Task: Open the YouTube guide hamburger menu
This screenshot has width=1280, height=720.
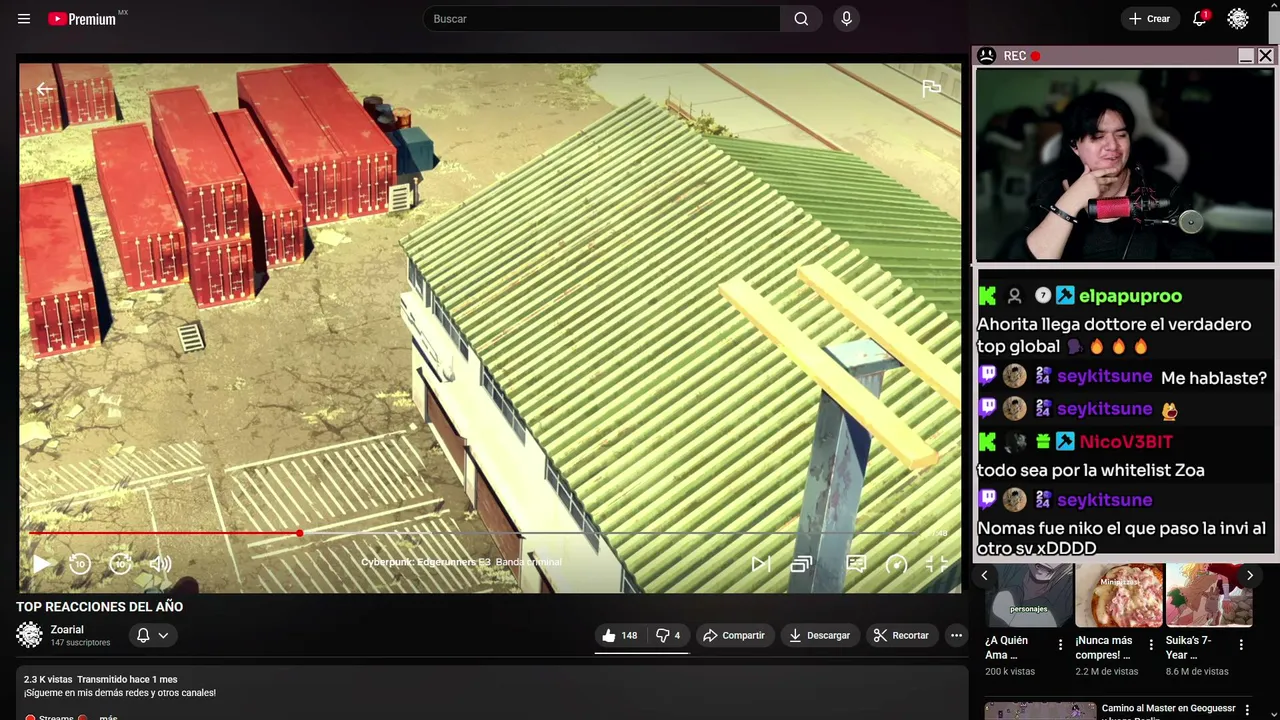Action: click(24, 19)
